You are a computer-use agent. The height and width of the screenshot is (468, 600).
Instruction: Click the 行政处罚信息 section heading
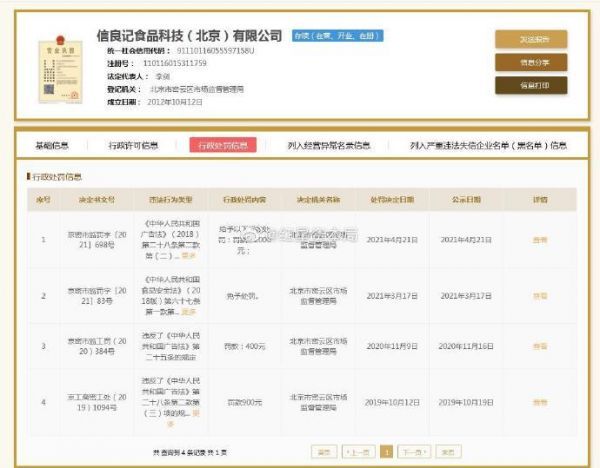coord(57,177)
